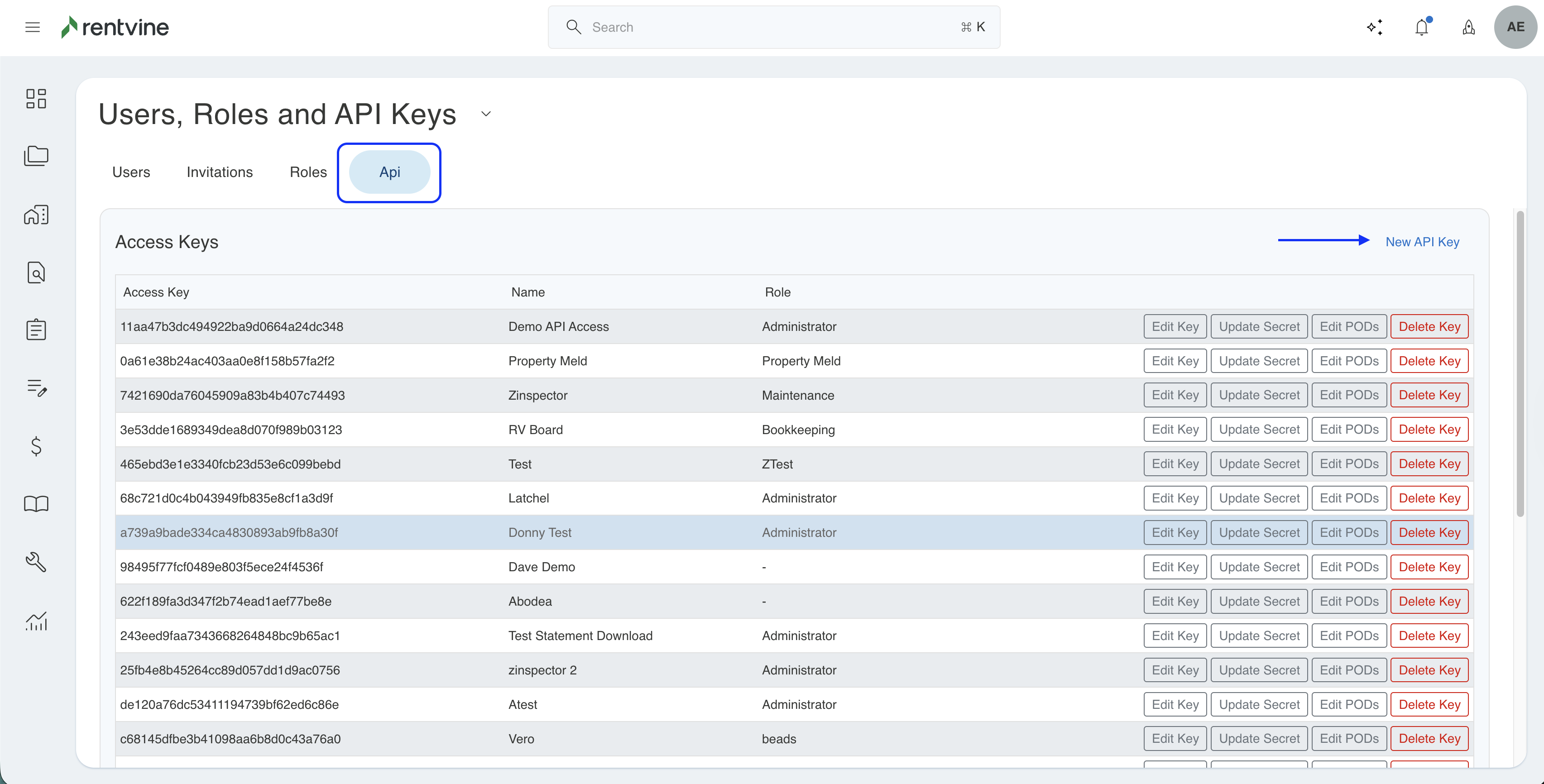This screenshot has height=784, width=1544.
Task: Open the open-book sidebar icon
Action: pos(36,503)
